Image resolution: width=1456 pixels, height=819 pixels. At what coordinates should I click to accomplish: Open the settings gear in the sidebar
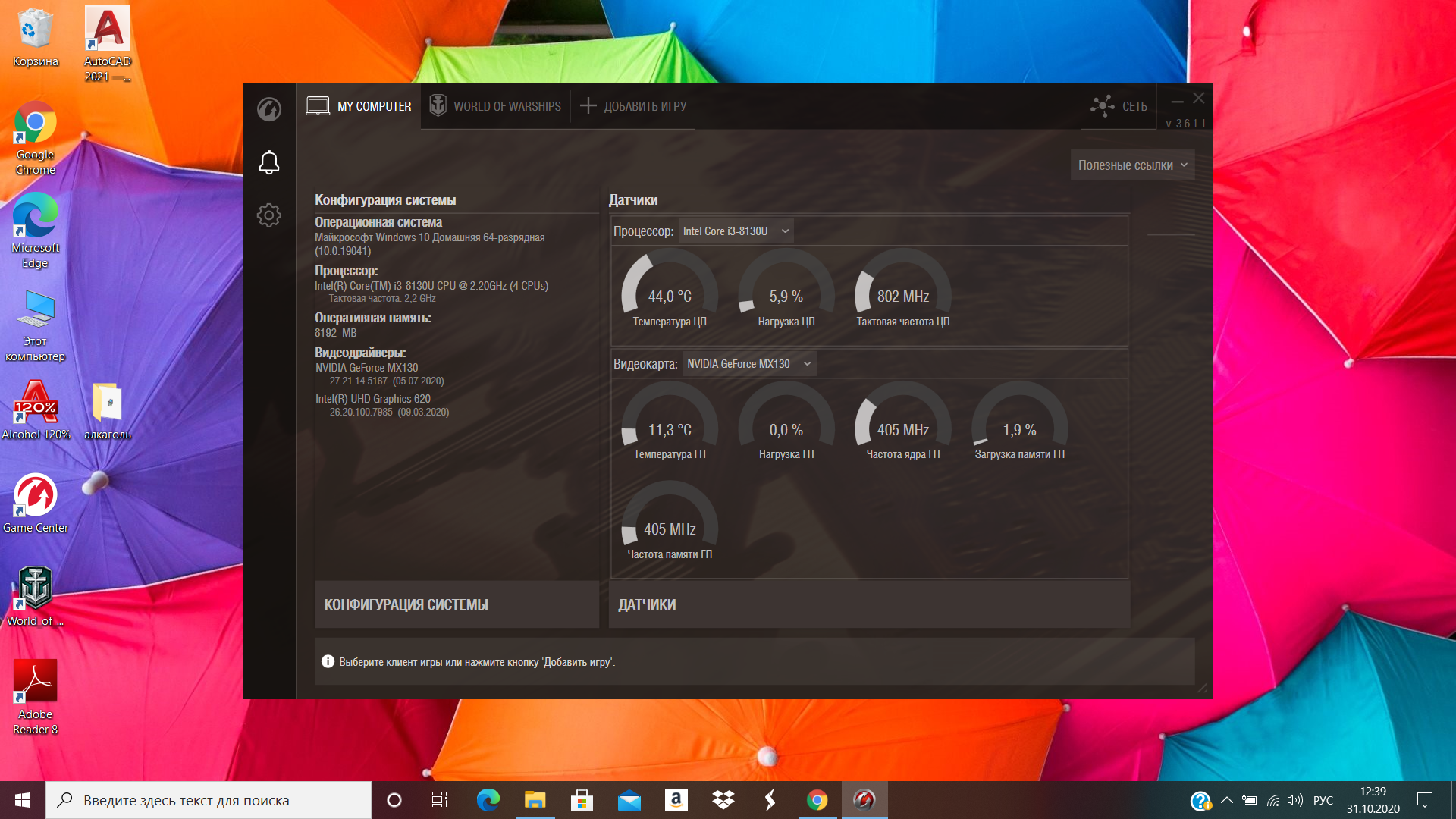[268, 215]
